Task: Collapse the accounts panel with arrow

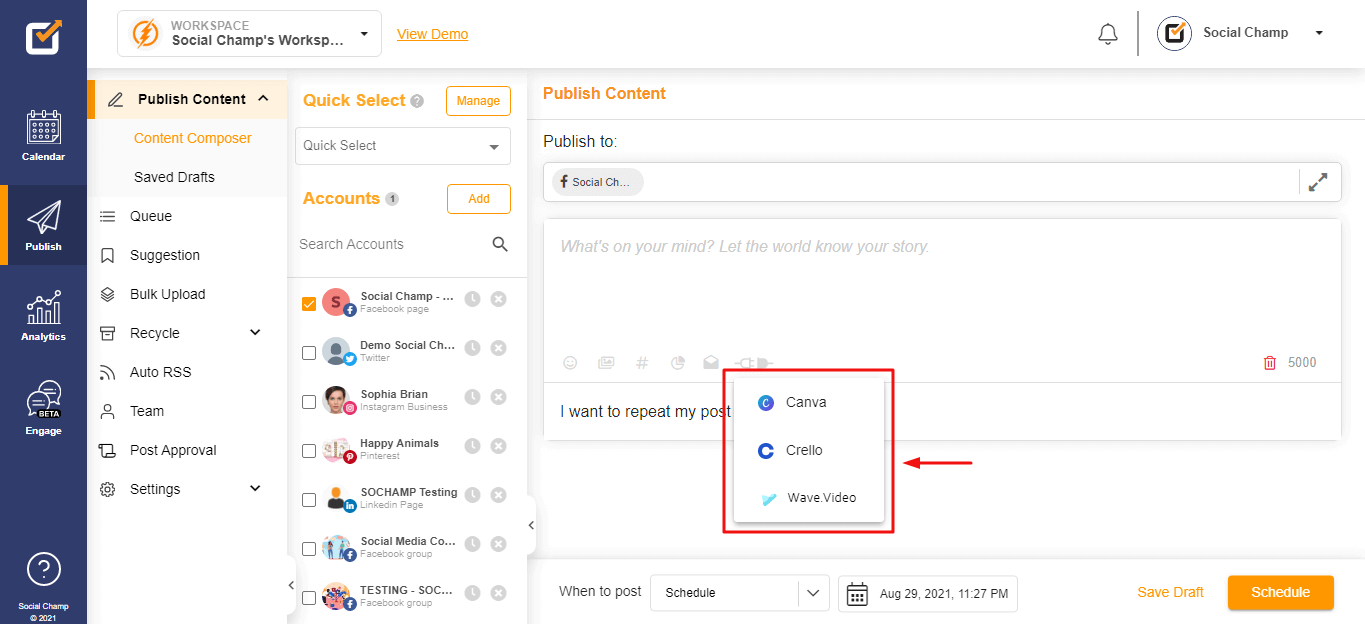Action: click(x=531, y=525)
